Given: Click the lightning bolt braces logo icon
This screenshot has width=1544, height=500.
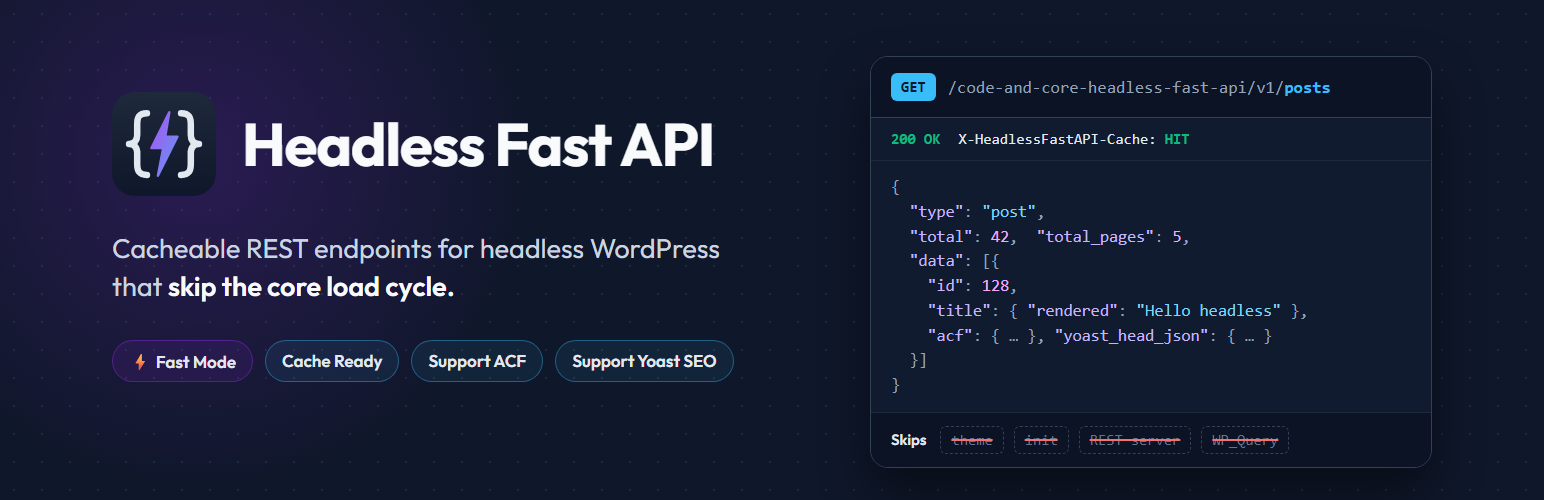Looking at the screenshot, I should pos(164,143).
